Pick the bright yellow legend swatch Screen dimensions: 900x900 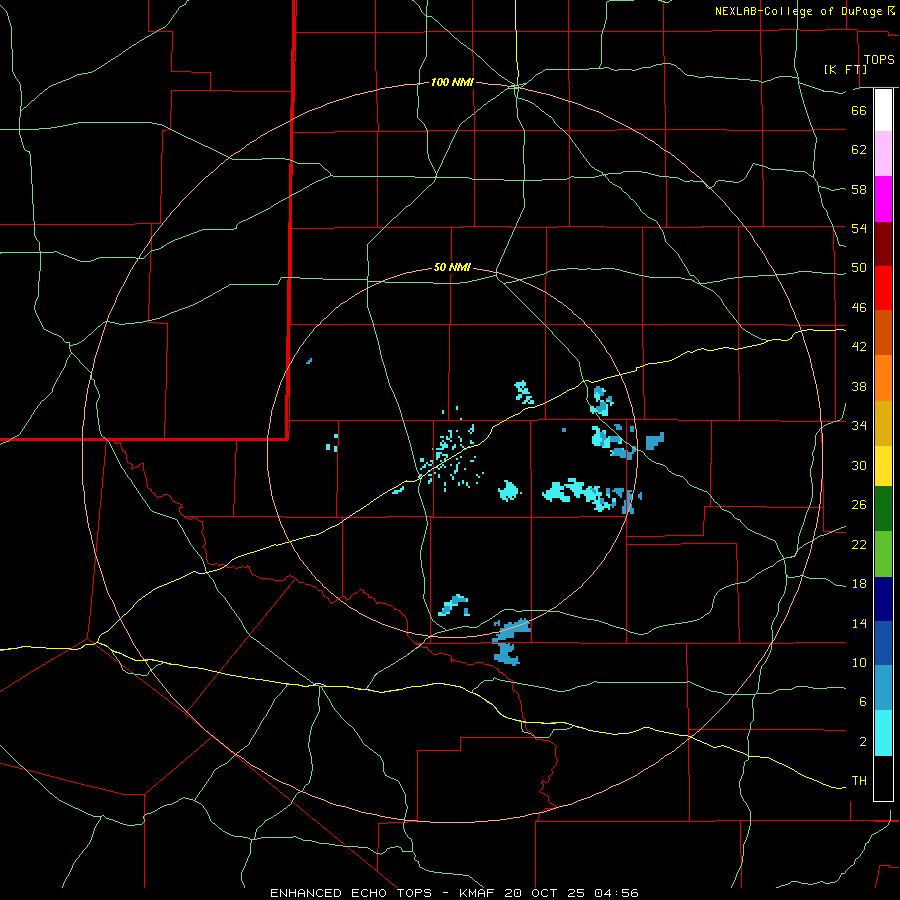[x=883, y=466]
